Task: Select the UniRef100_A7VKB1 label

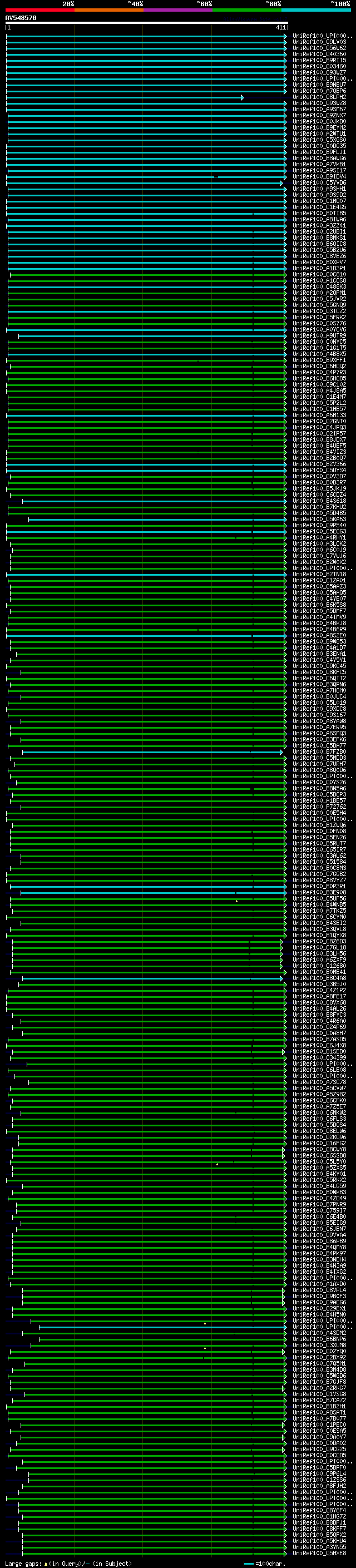Action: (319, 164)
